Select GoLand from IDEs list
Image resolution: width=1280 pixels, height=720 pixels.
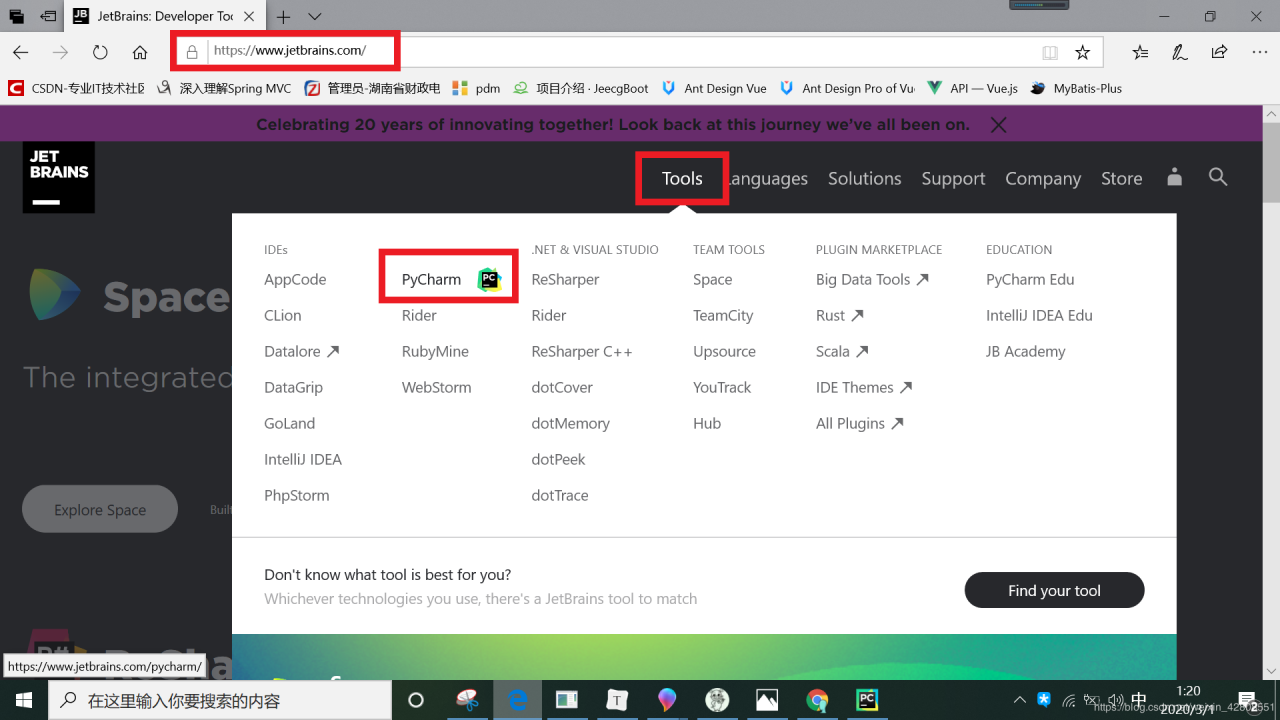point(289,423)
